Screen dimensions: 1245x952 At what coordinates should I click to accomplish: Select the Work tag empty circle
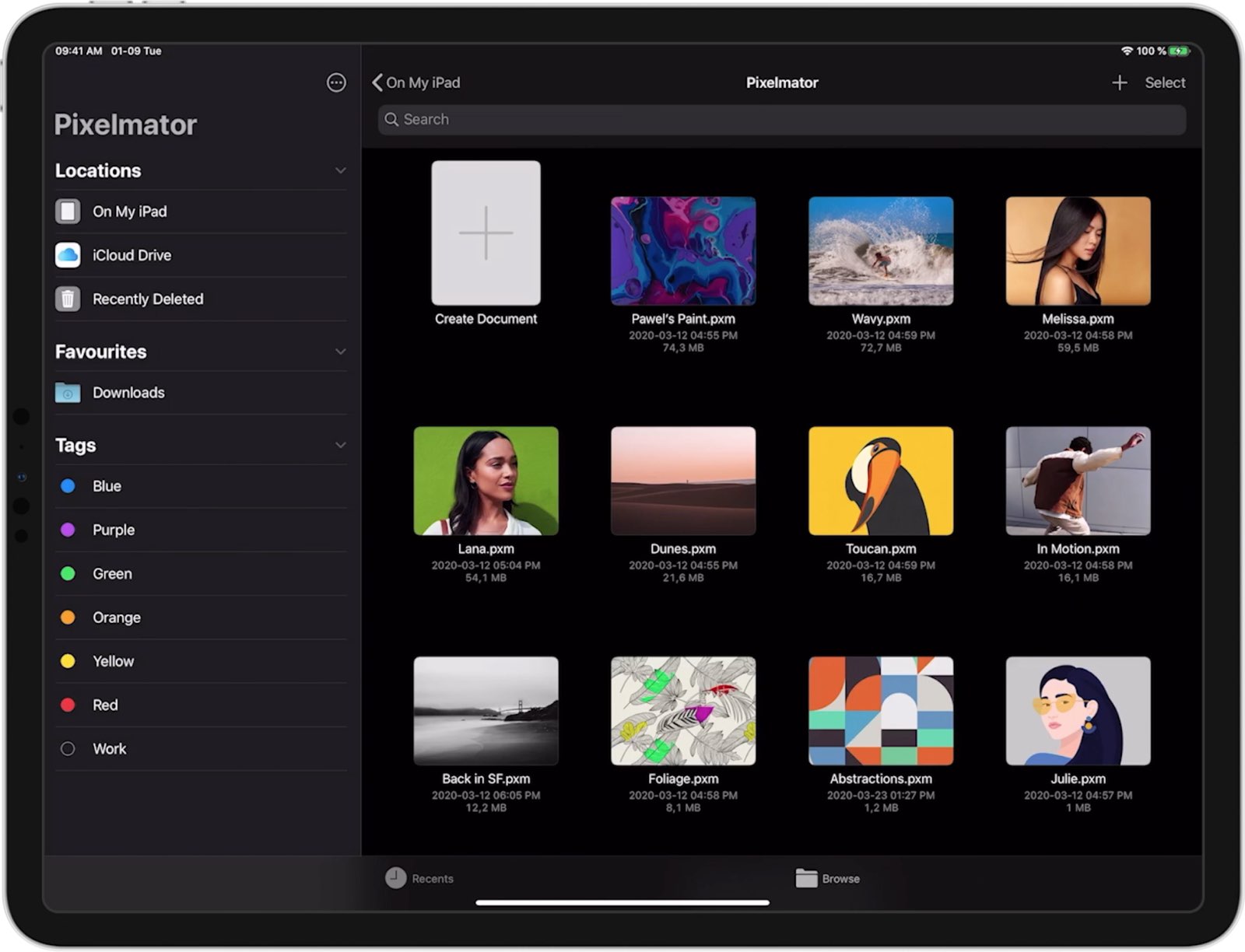point(68,748)
